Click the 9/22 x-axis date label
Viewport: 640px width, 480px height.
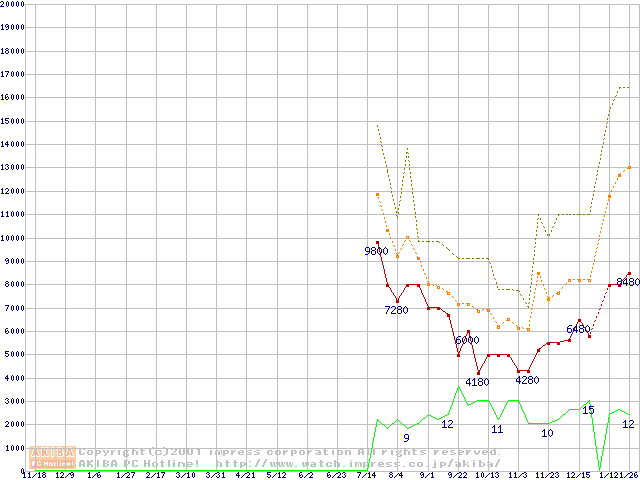point(458,476)
